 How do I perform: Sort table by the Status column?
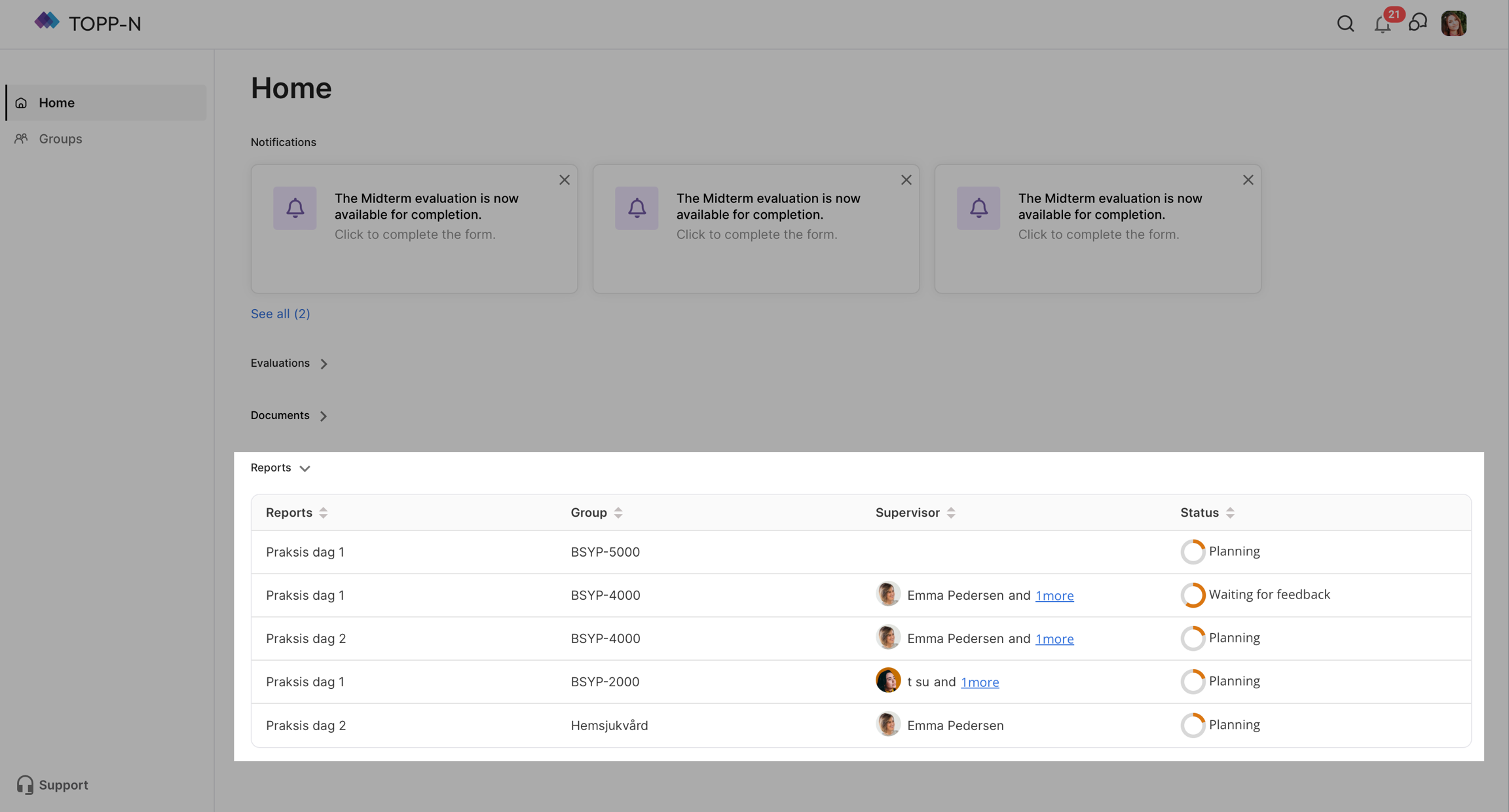(1230, 513)
